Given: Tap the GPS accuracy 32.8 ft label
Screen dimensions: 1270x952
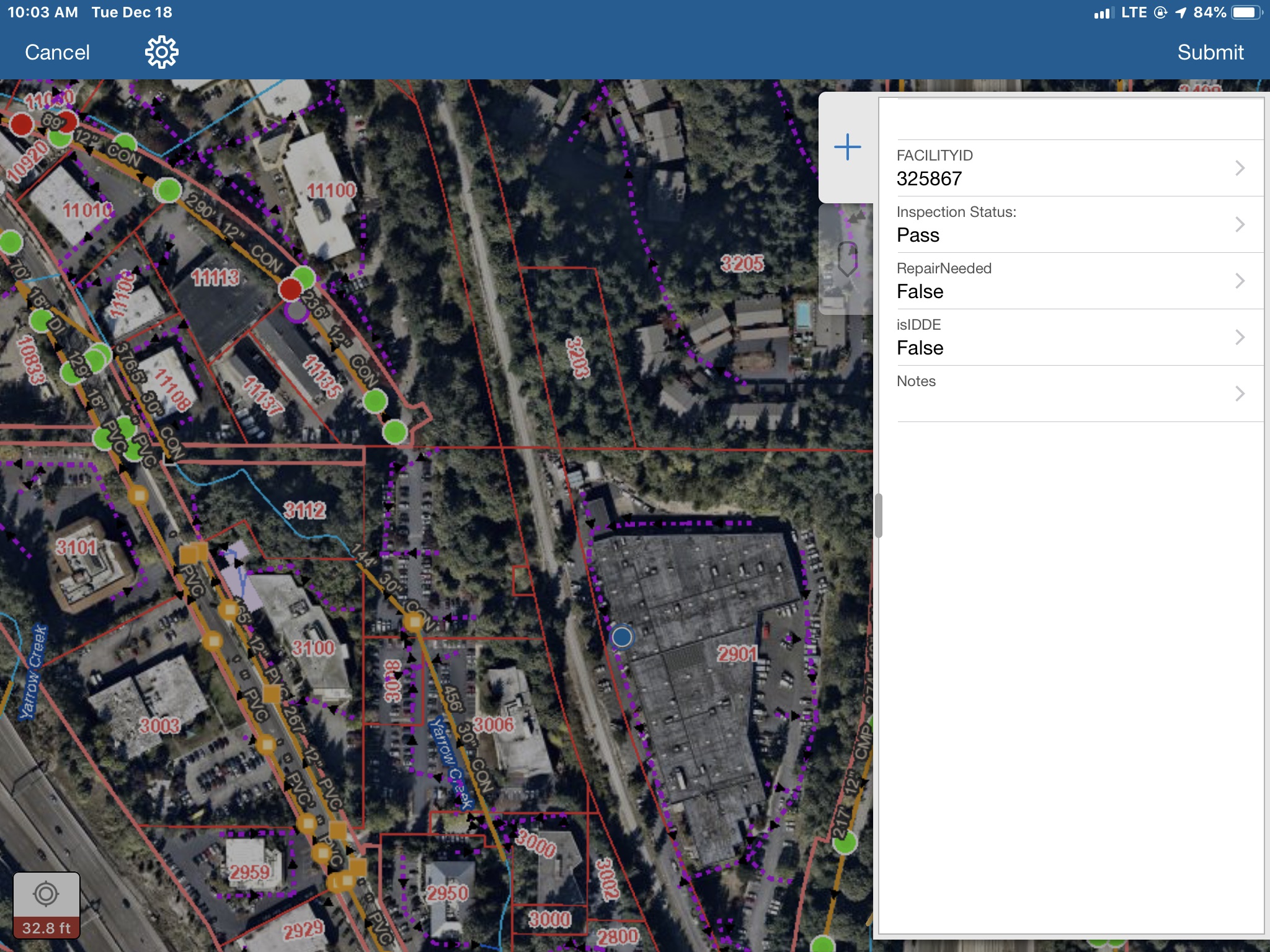Looking at the screenshot, I should coord(47,928).
